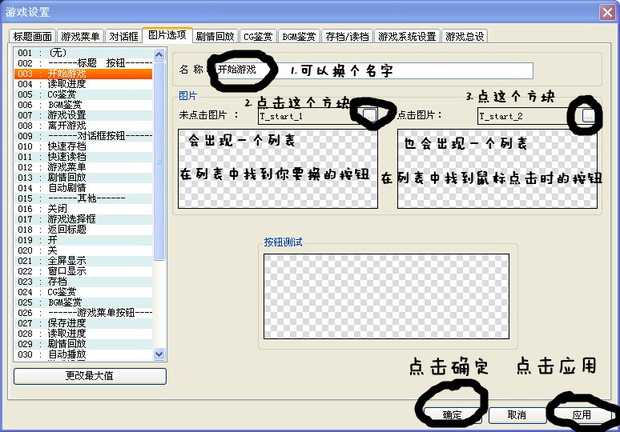Click the 应用 button
Viewport: 620px width, 432px height.
(x=581, y=415)
